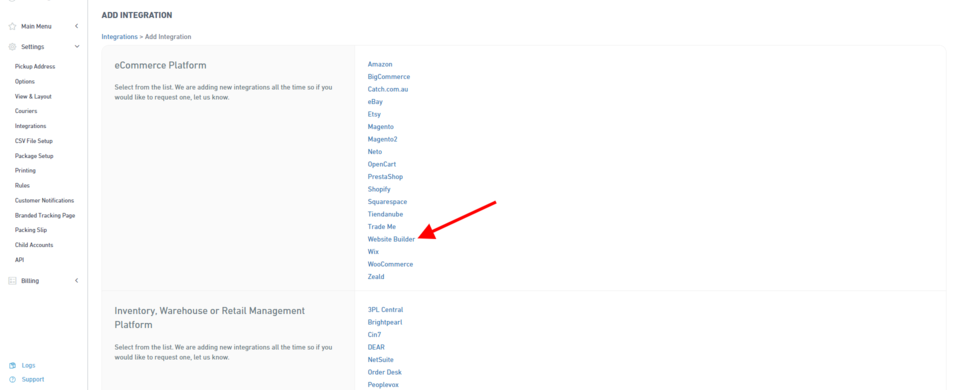The height and width of the screenshot is (390, 960).
Task: Select the NetSuite integration
Action: 380,360
